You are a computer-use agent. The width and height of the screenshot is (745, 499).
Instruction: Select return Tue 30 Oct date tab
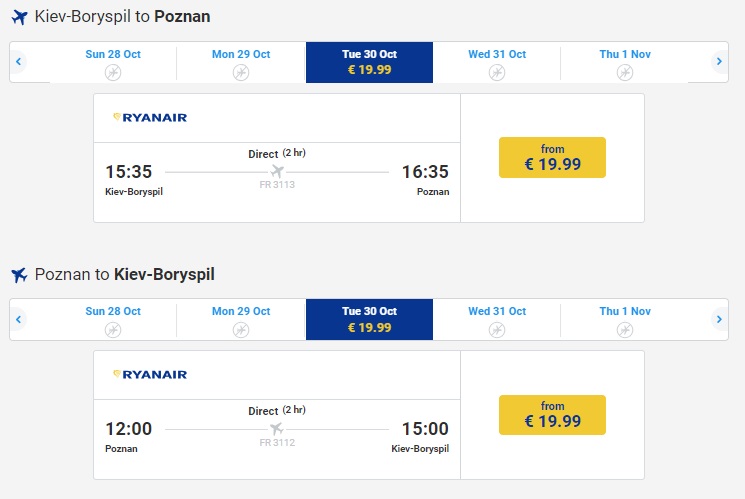369,319
